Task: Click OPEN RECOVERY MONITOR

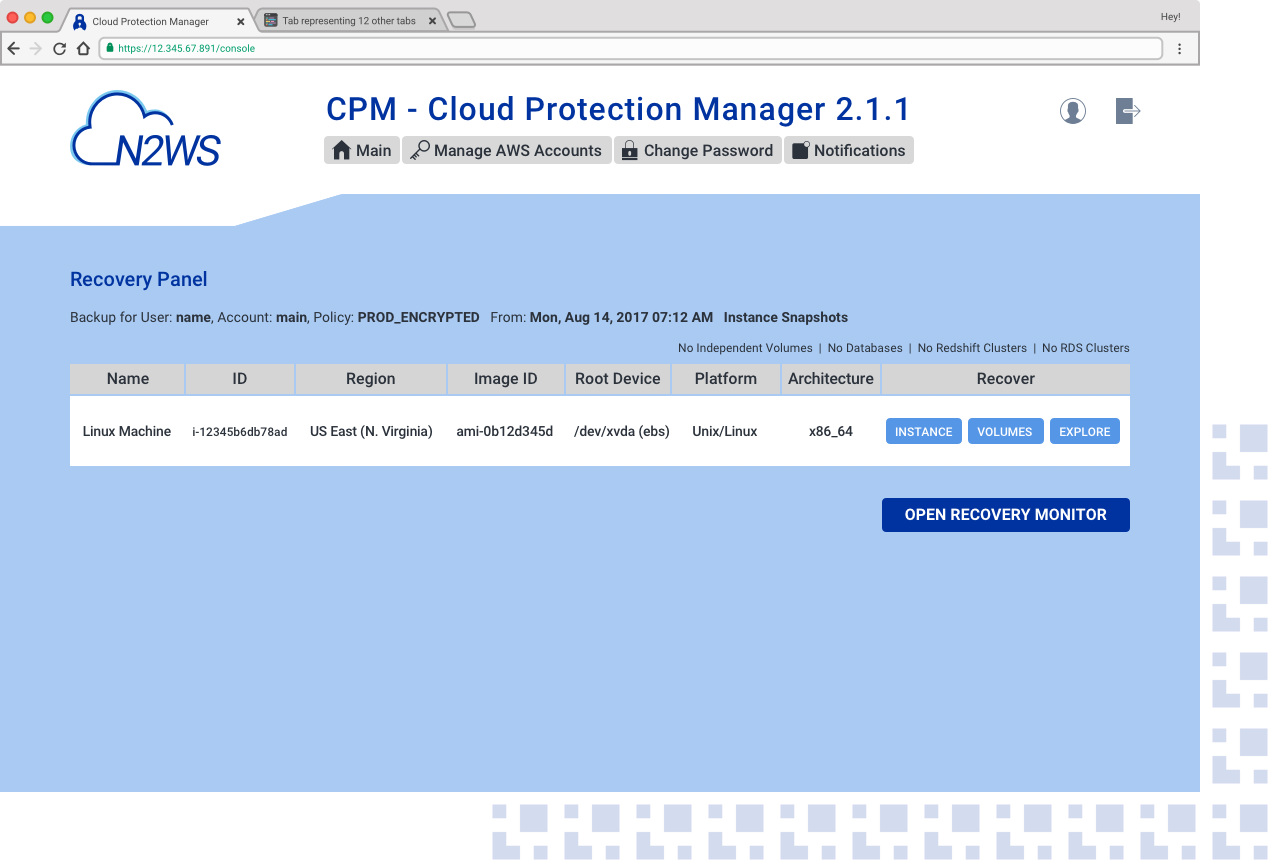Action: coord(1006,515)
